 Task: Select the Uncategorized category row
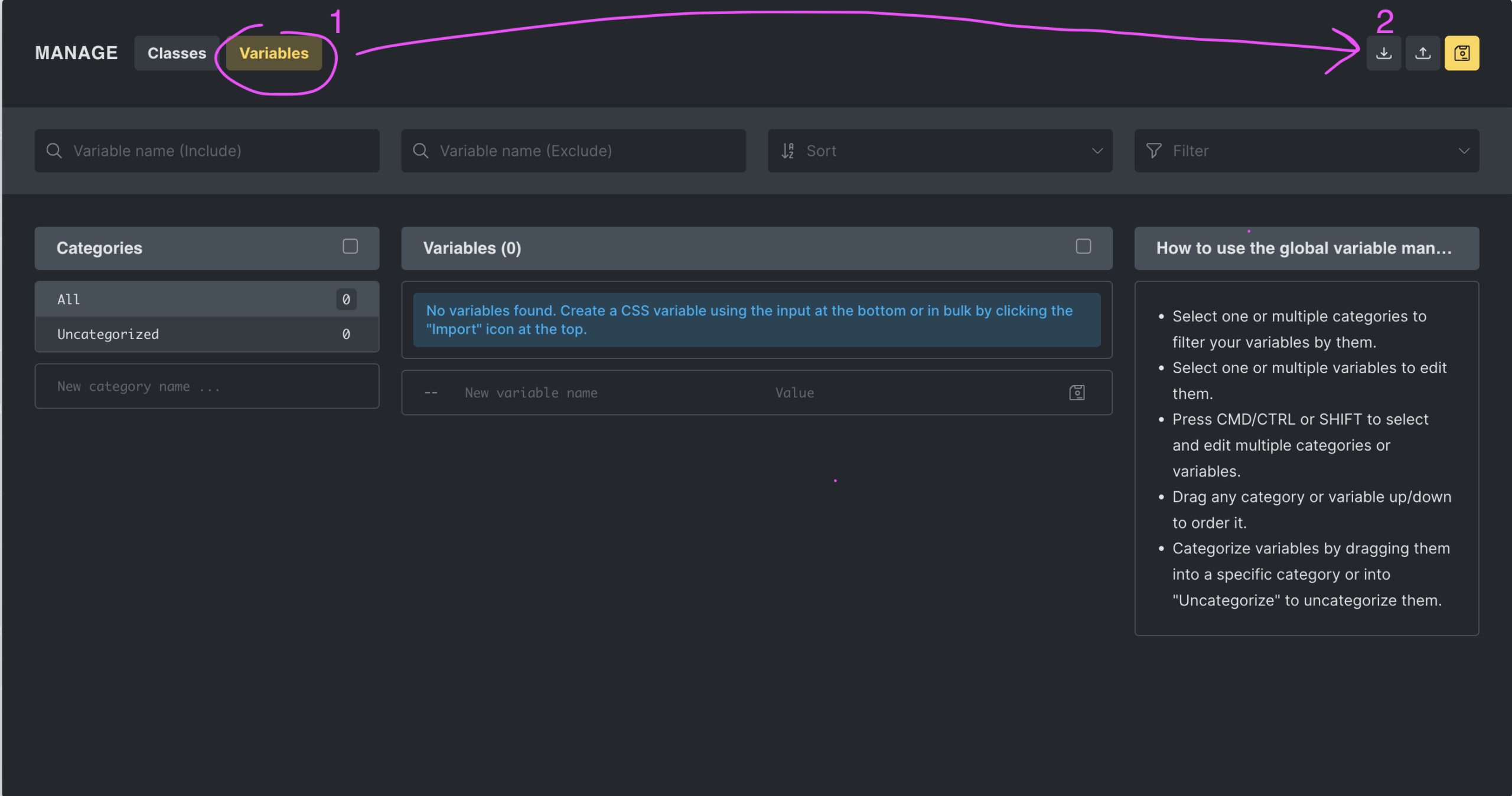click(x=195, y=334)
